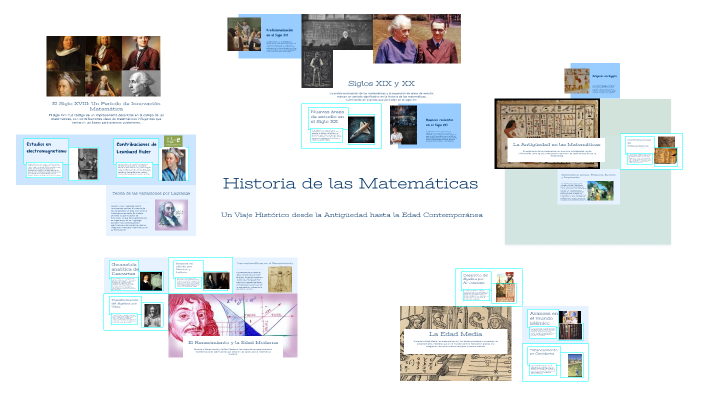Select "Nuevas áreas de estudio en el Siglo XX" text
704x396 pixels.
pos(327,116)
